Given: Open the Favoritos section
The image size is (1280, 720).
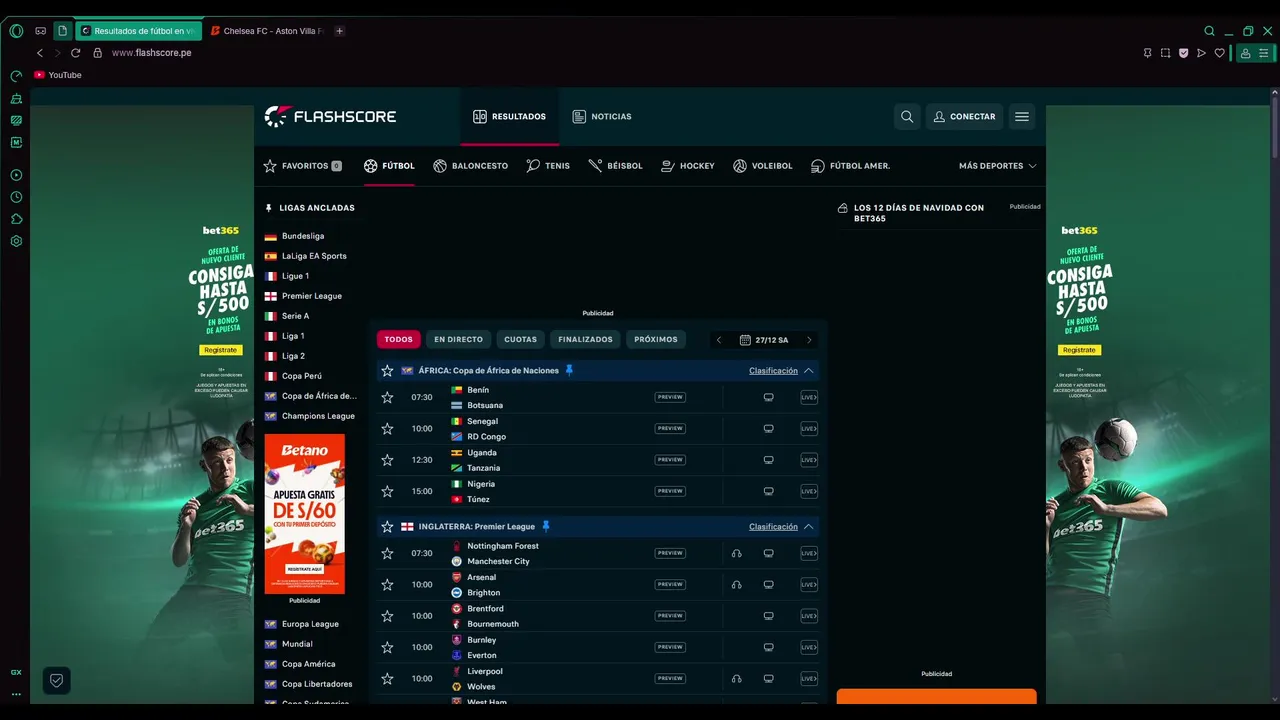Looking at the screenshot, I should point(302,166).
